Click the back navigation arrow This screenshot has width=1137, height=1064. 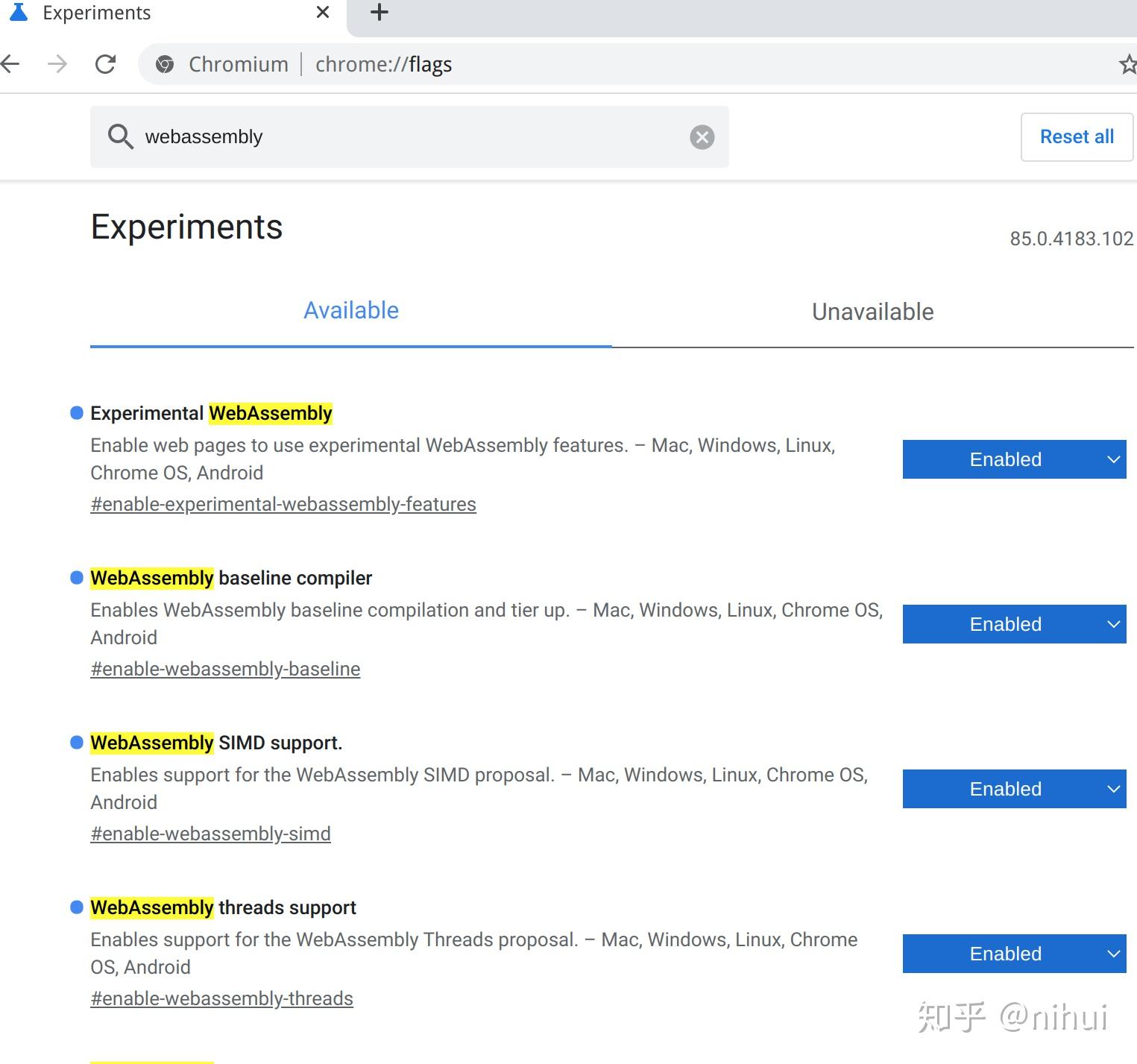[x=11, y=64]
